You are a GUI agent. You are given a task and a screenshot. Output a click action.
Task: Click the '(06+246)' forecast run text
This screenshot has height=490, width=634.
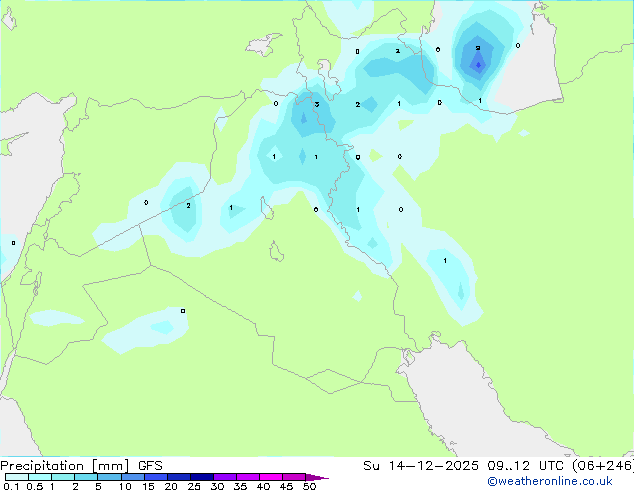coord(603,466)
